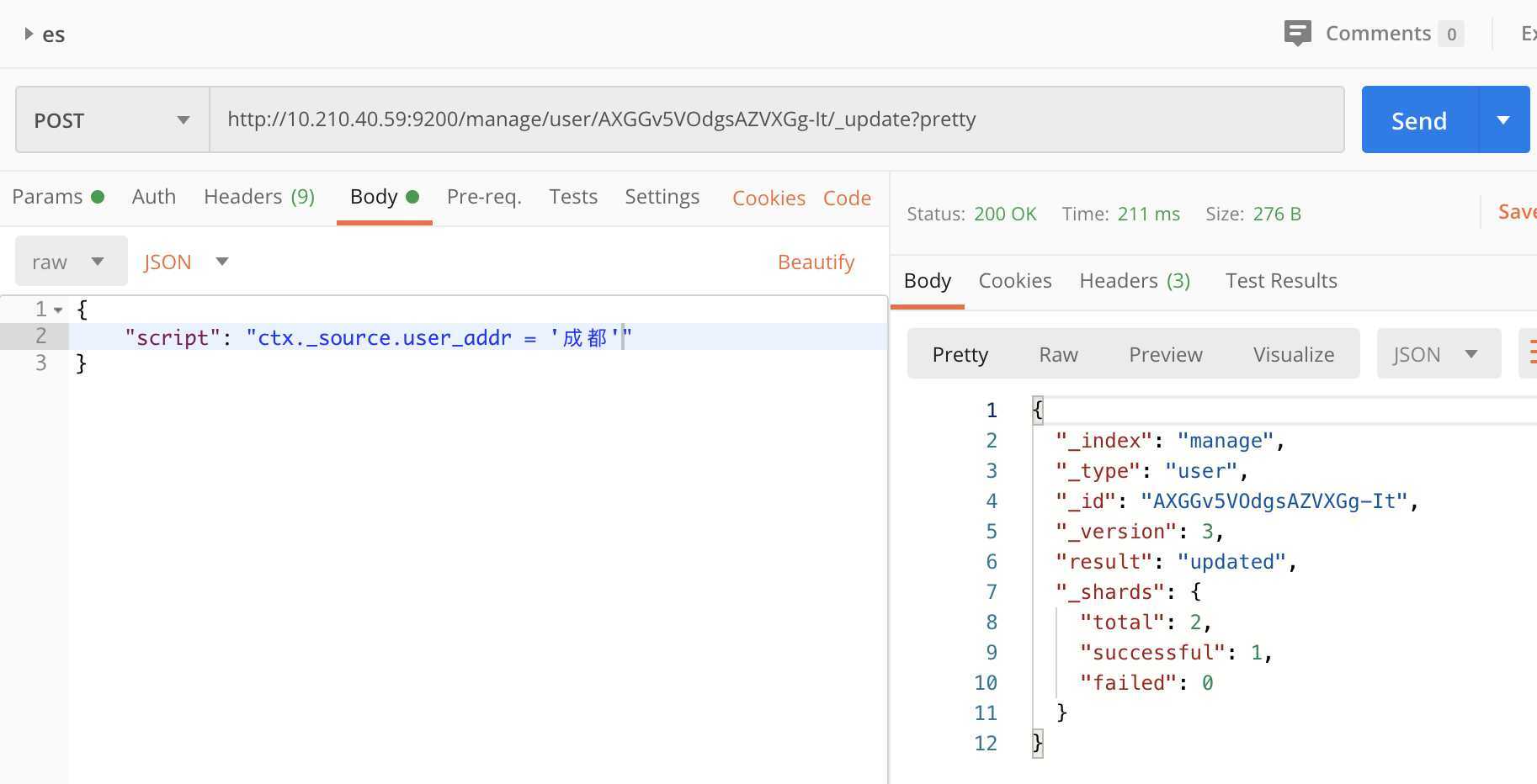Click the request URL field

pyautogui.click(x=776, y=119)
